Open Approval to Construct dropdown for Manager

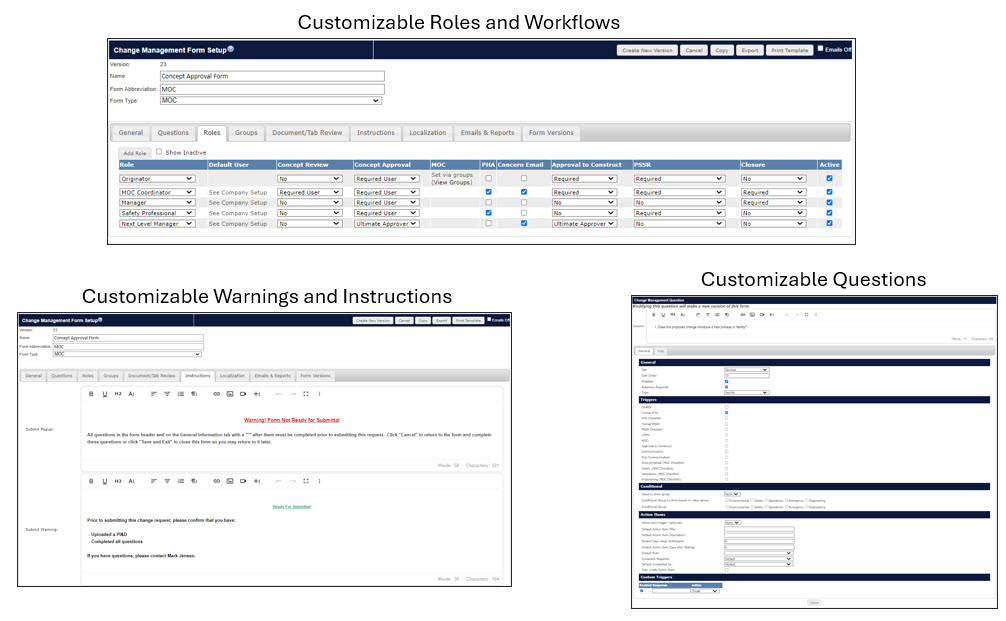pyautogui.click(x=584, y=203)
